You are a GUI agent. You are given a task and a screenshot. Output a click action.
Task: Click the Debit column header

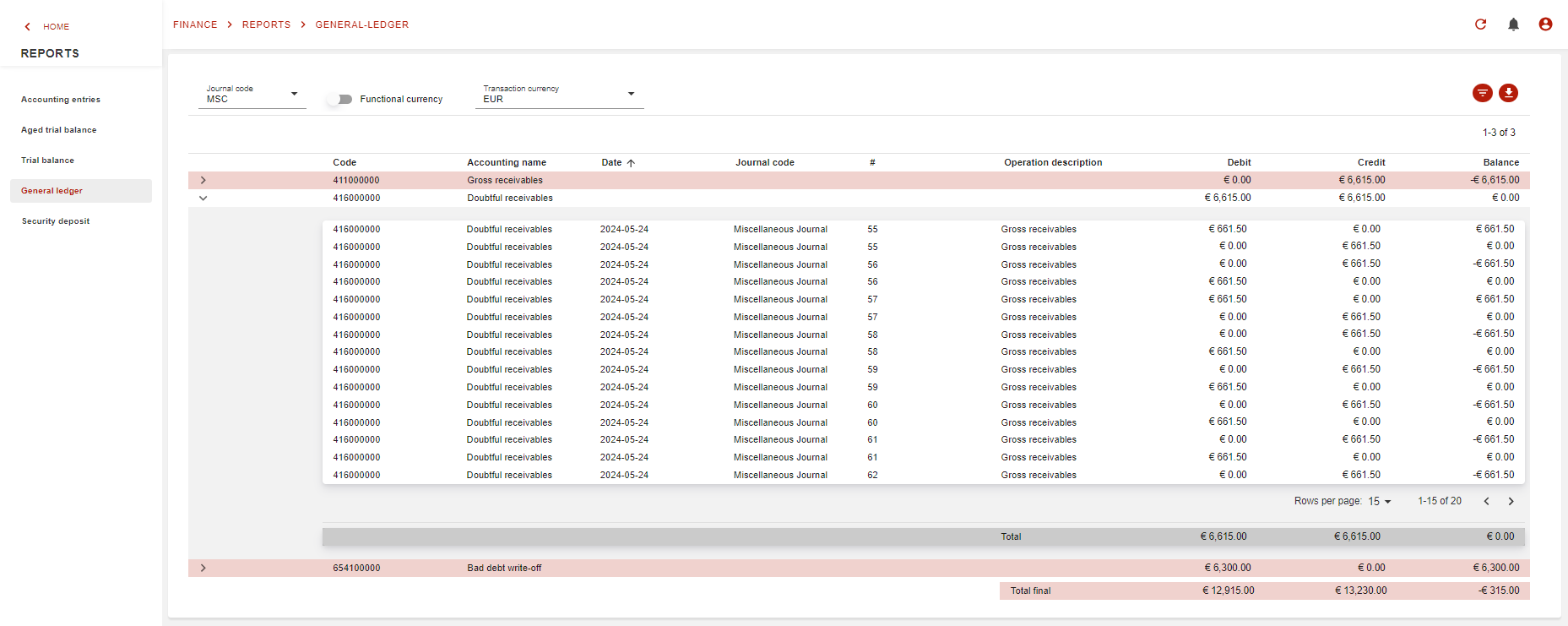click(x=1239, y=162)
